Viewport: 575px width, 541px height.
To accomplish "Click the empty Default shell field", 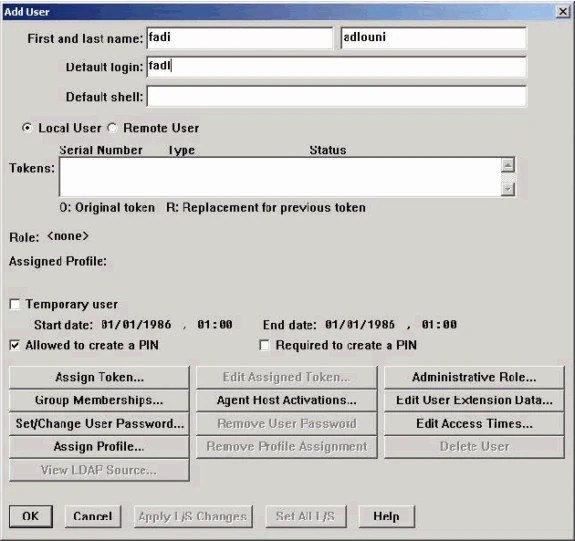I will pos(337,96).
